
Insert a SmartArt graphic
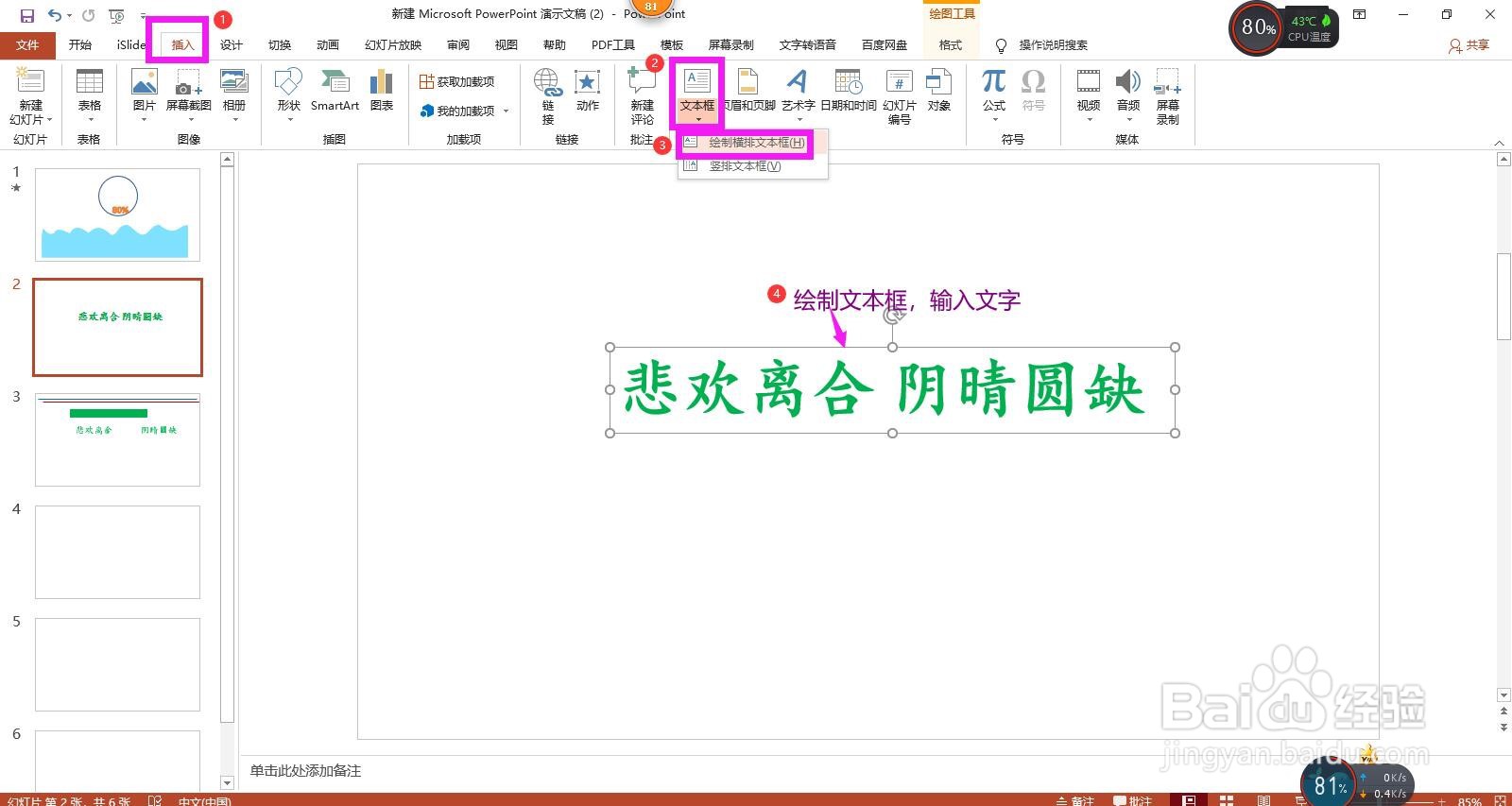click(335, 90)
